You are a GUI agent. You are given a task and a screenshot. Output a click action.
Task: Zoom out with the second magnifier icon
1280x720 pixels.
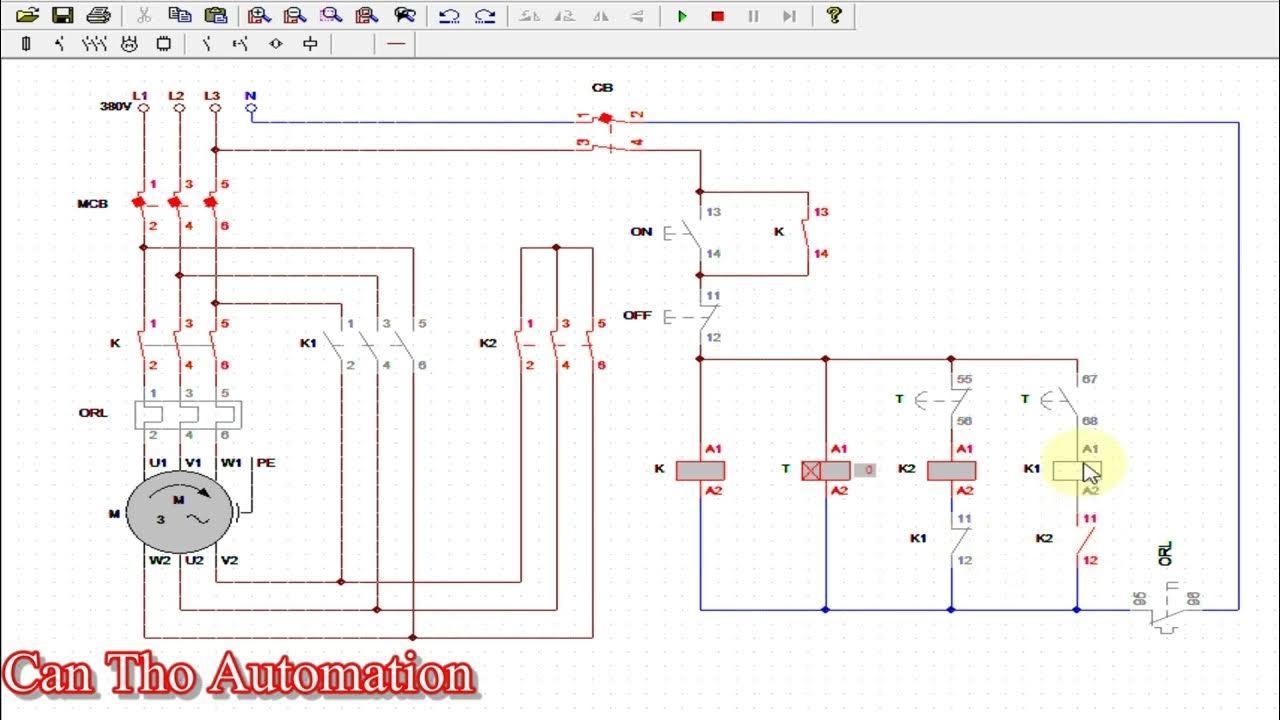click(294, 15)
